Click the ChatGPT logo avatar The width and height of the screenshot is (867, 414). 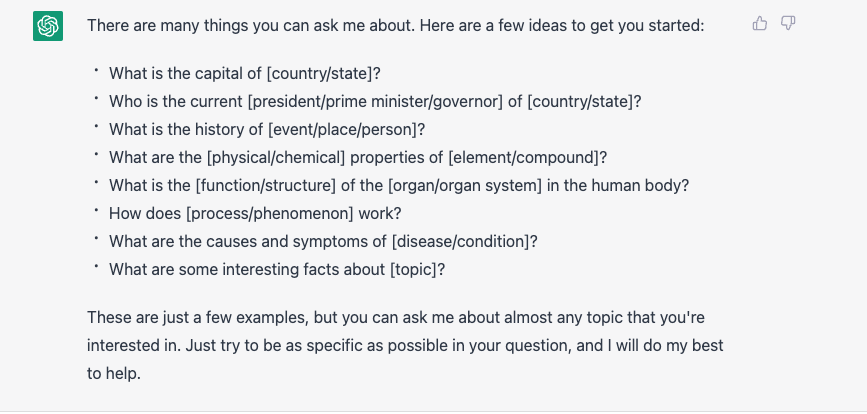[x=48, y=26]
